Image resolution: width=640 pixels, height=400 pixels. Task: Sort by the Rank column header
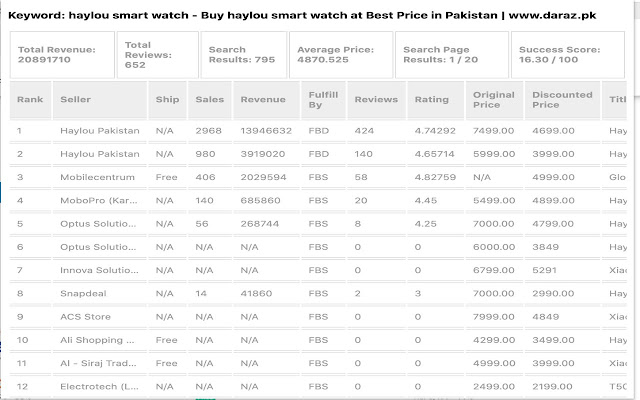[31, 100]
